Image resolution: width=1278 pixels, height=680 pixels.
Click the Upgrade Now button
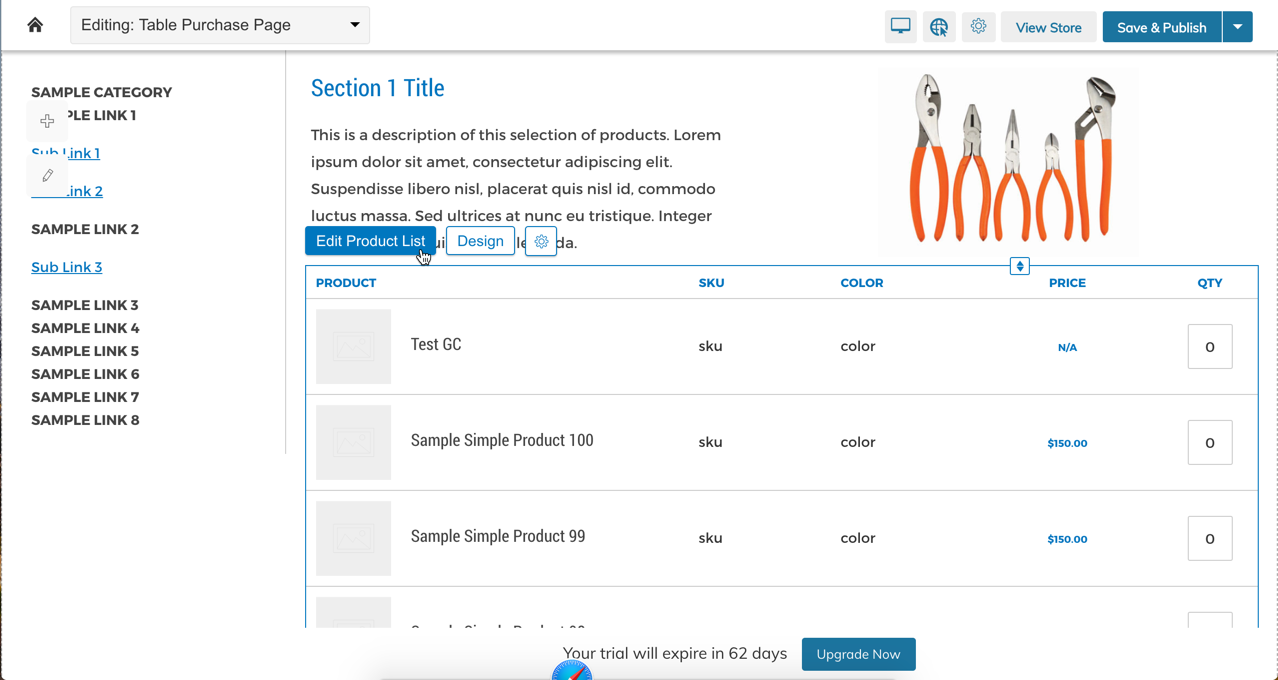pos(858,654)
